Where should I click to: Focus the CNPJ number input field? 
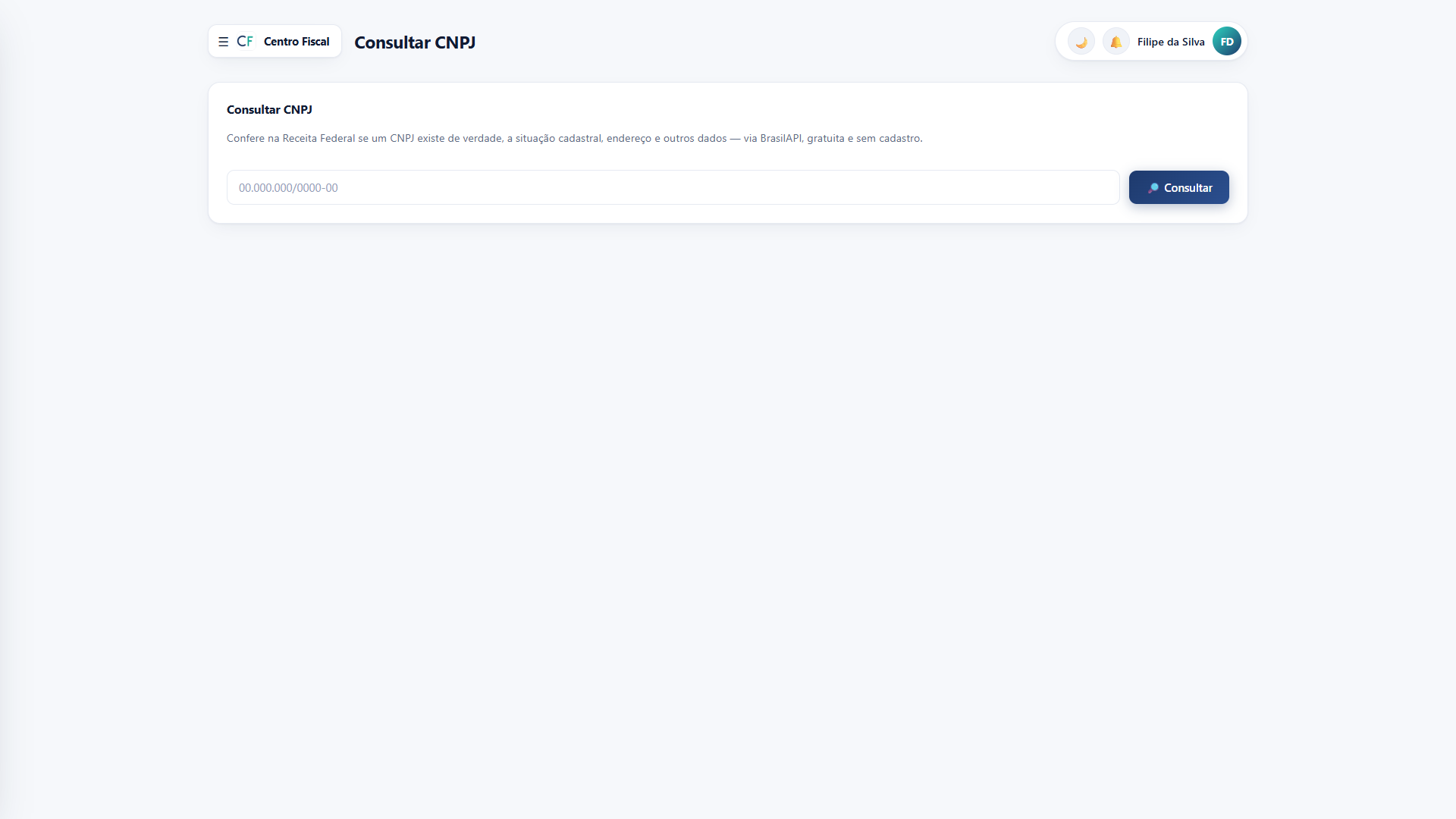tap(673, 187)
